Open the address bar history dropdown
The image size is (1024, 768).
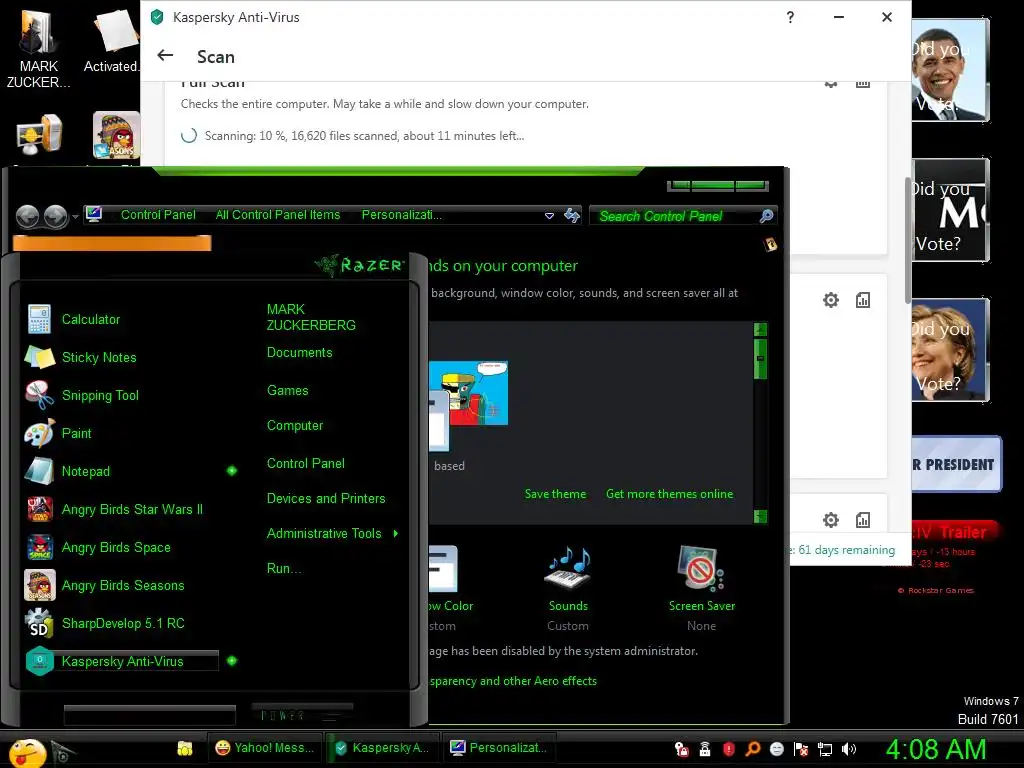tap(549, 216)
